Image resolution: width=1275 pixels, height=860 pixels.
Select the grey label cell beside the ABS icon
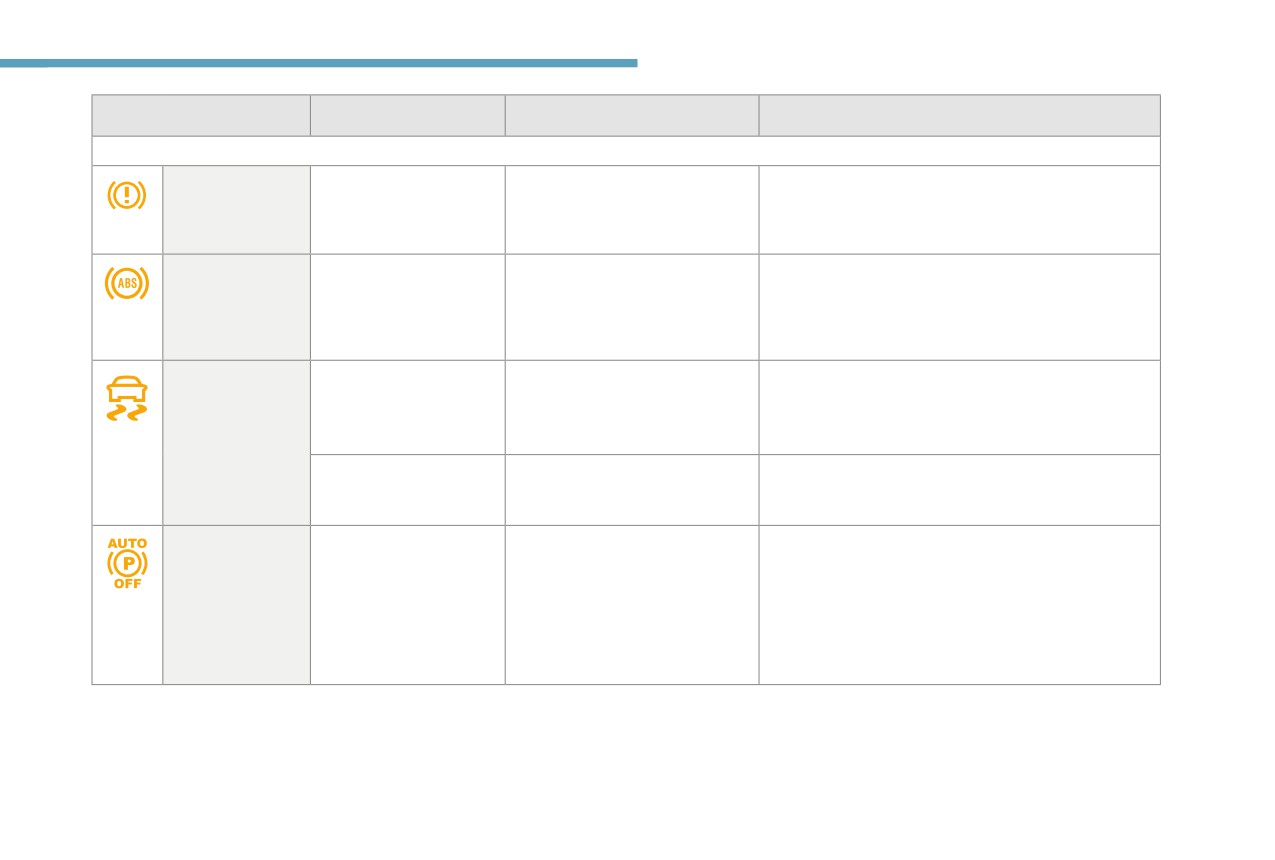pos(236,307)
